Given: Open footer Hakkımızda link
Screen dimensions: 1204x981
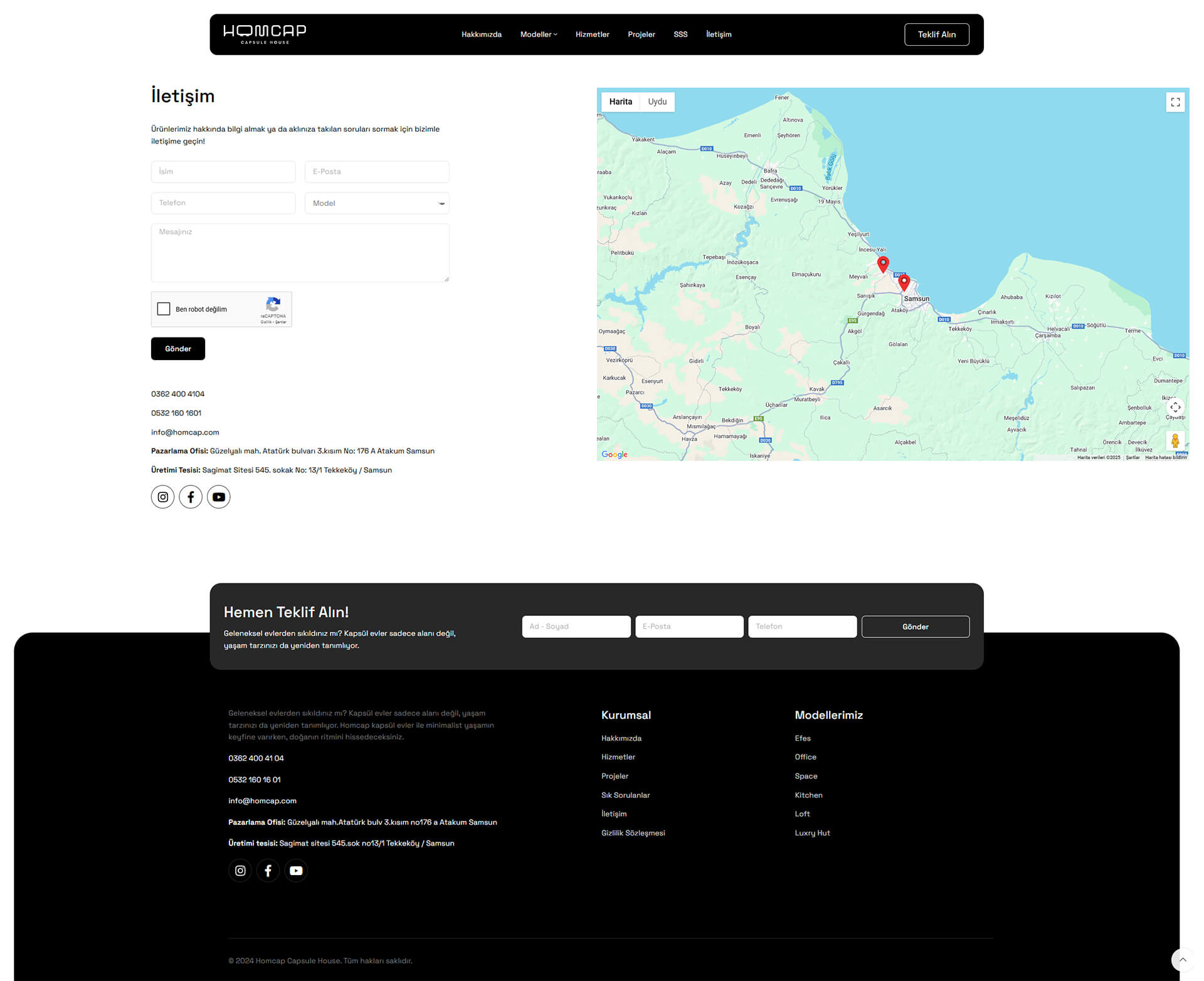Looking at the screenshot, I should [621, 738].
